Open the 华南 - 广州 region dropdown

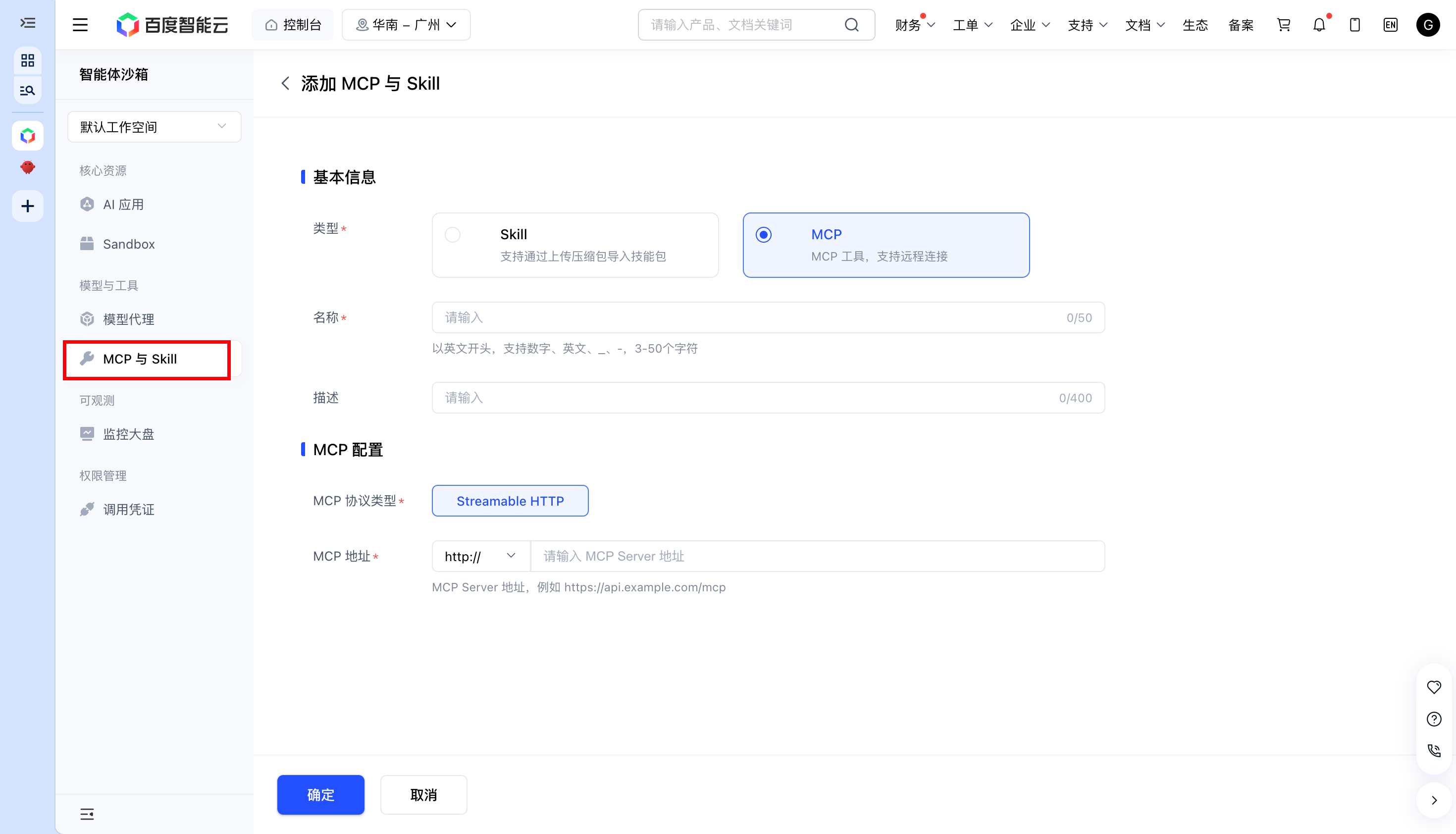coord(406,25)
